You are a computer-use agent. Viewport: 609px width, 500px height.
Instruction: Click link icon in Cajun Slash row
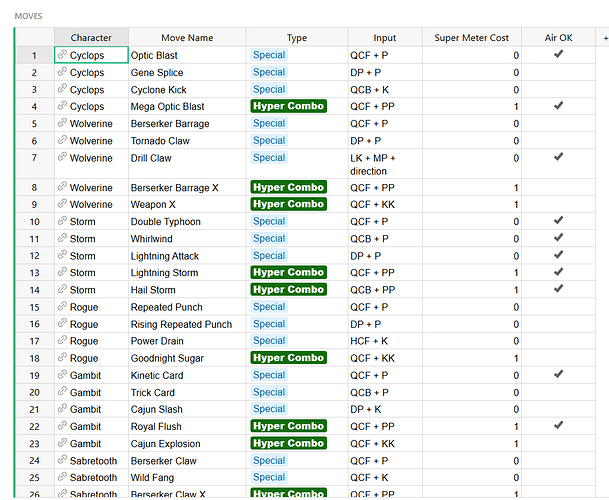(62, 409)
